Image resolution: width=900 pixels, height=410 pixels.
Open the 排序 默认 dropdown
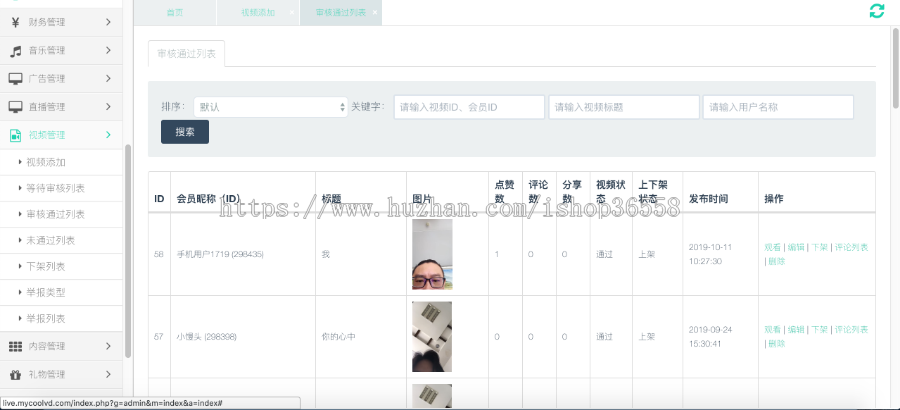(270, 107)
